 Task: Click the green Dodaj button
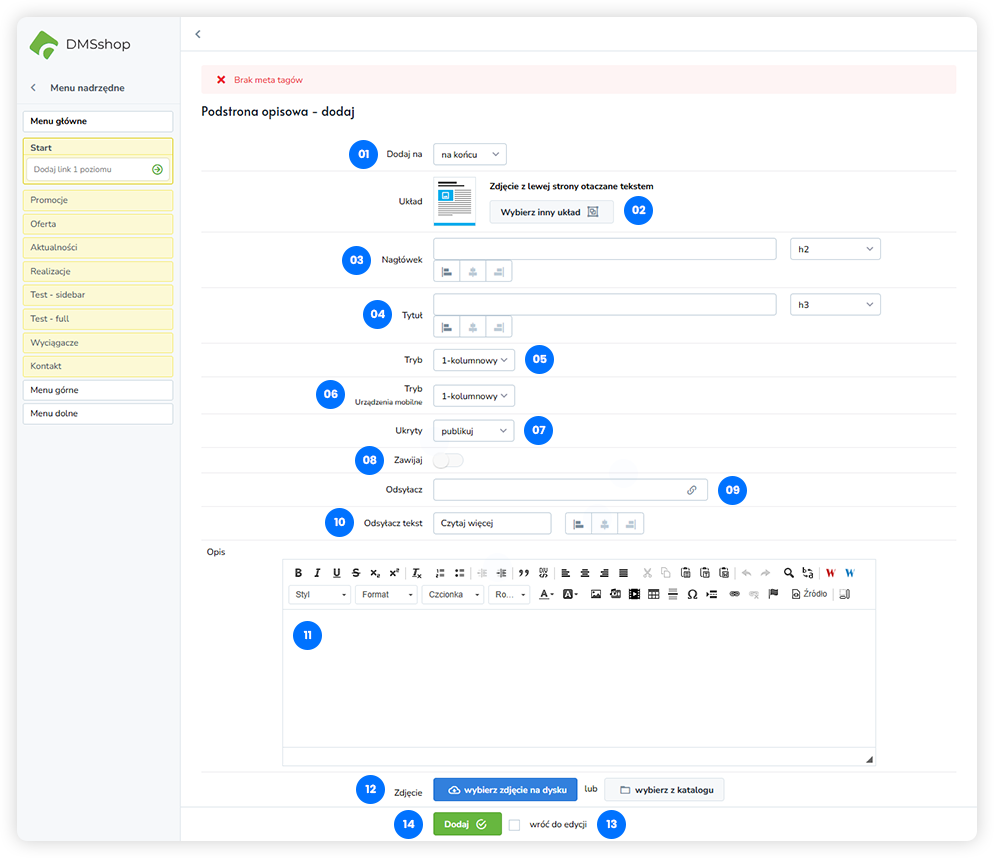click(x=467, y=825)
